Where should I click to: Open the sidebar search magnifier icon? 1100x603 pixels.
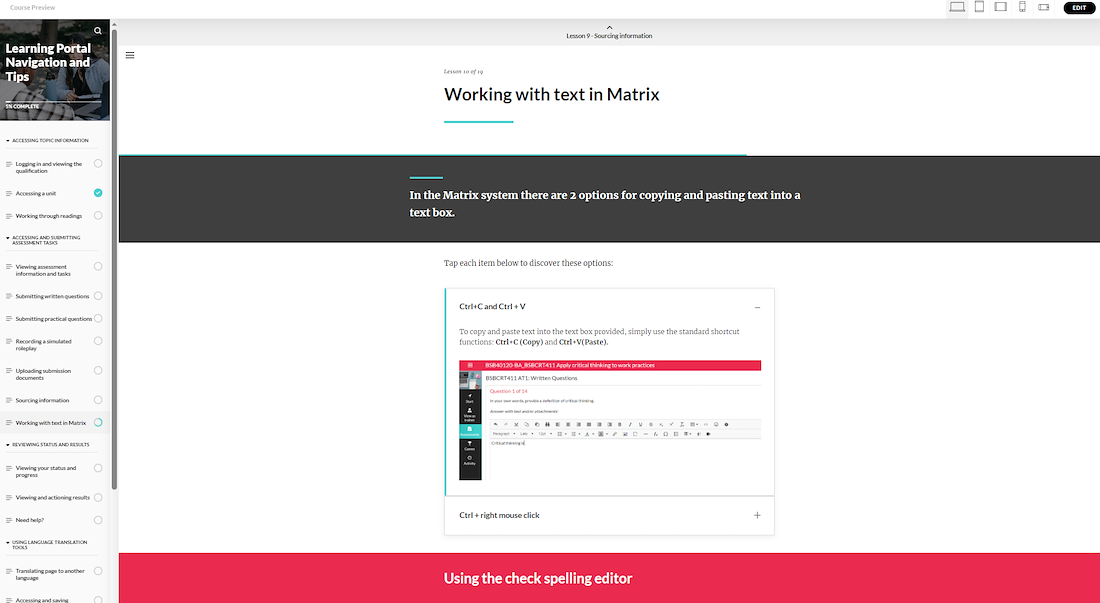[x=98, y=31]
